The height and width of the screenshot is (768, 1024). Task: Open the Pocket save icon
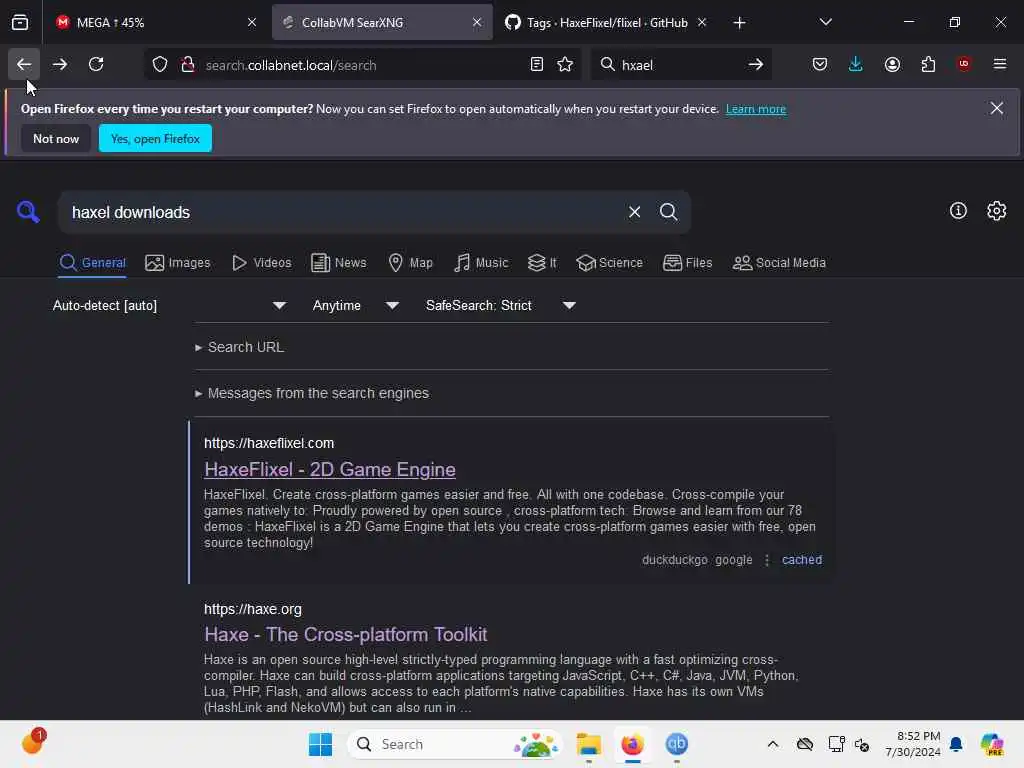(820, 64)
